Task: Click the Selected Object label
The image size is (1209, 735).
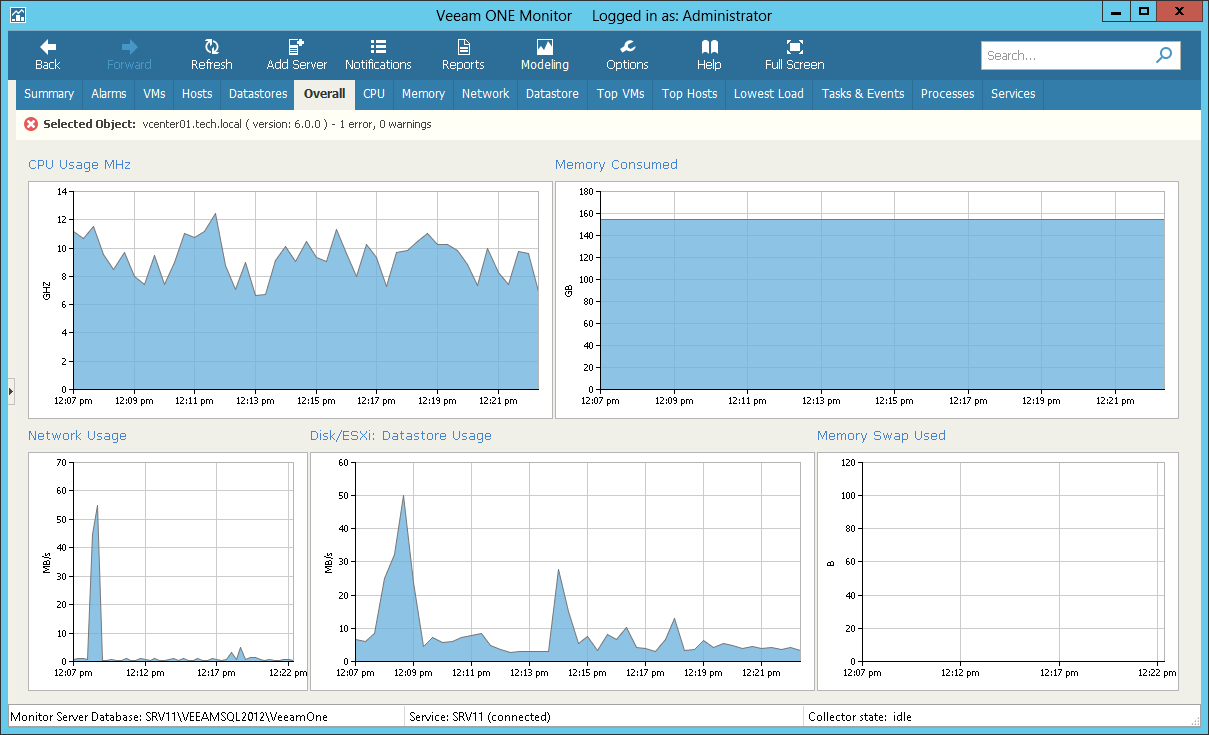Action: 89,124
